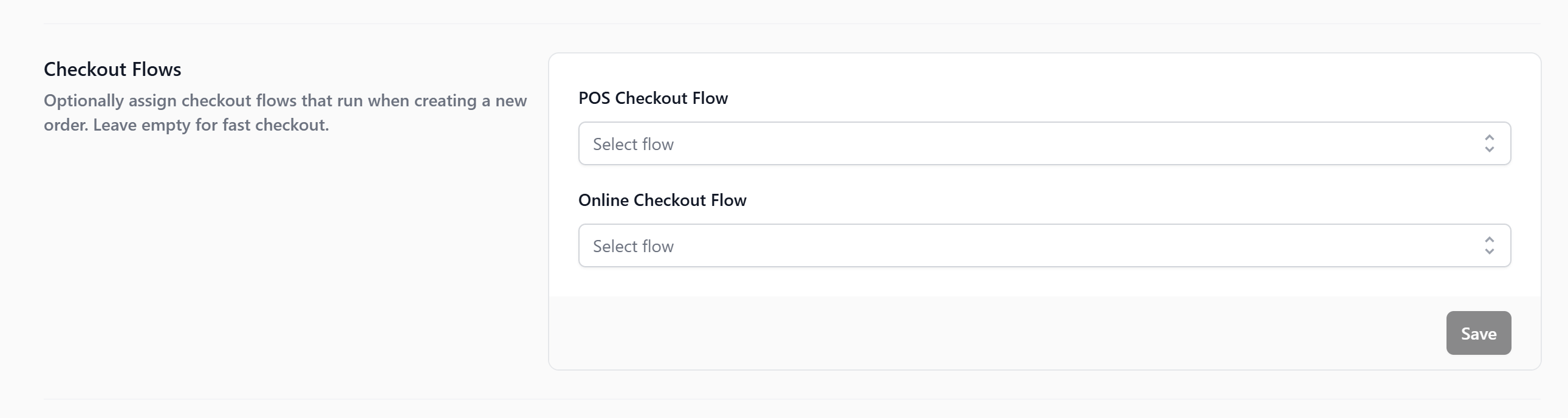The height and width of the screenshot is (418, 1568).
Task: Click up arrow in POS flow selector
Action: pos(1489,138)
